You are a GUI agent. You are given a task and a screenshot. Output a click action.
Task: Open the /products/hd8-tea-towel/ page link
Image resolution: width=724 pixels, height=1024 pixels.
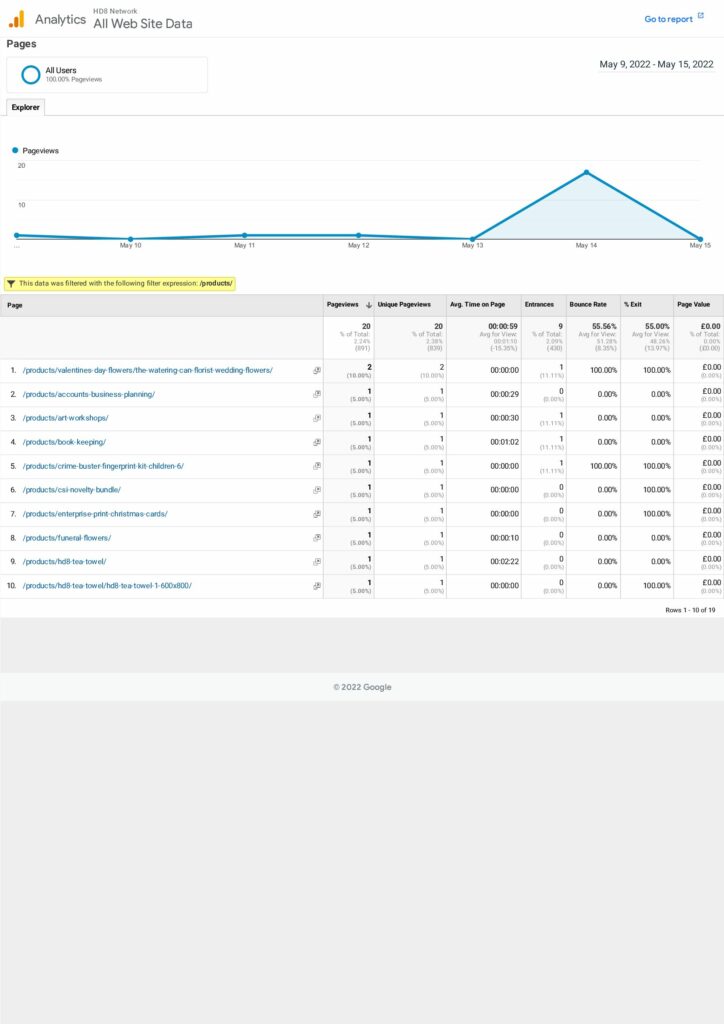coord(64,562)
